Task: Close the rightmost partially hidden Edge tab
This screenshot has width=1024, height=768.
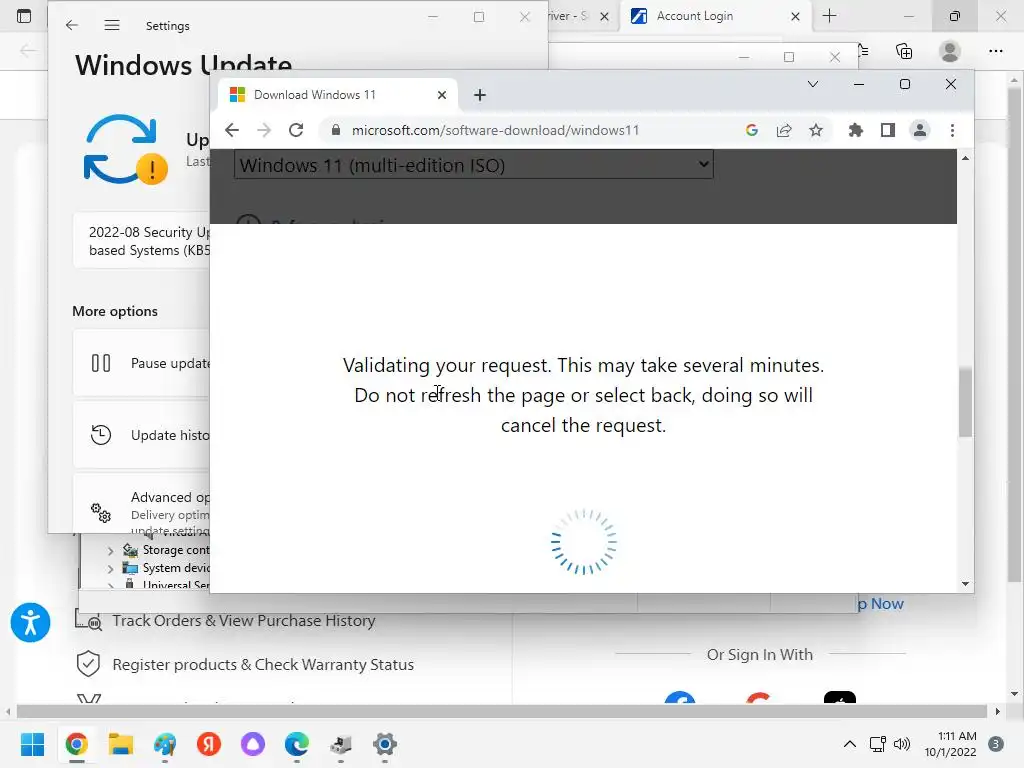Action: tap(605, 16)
